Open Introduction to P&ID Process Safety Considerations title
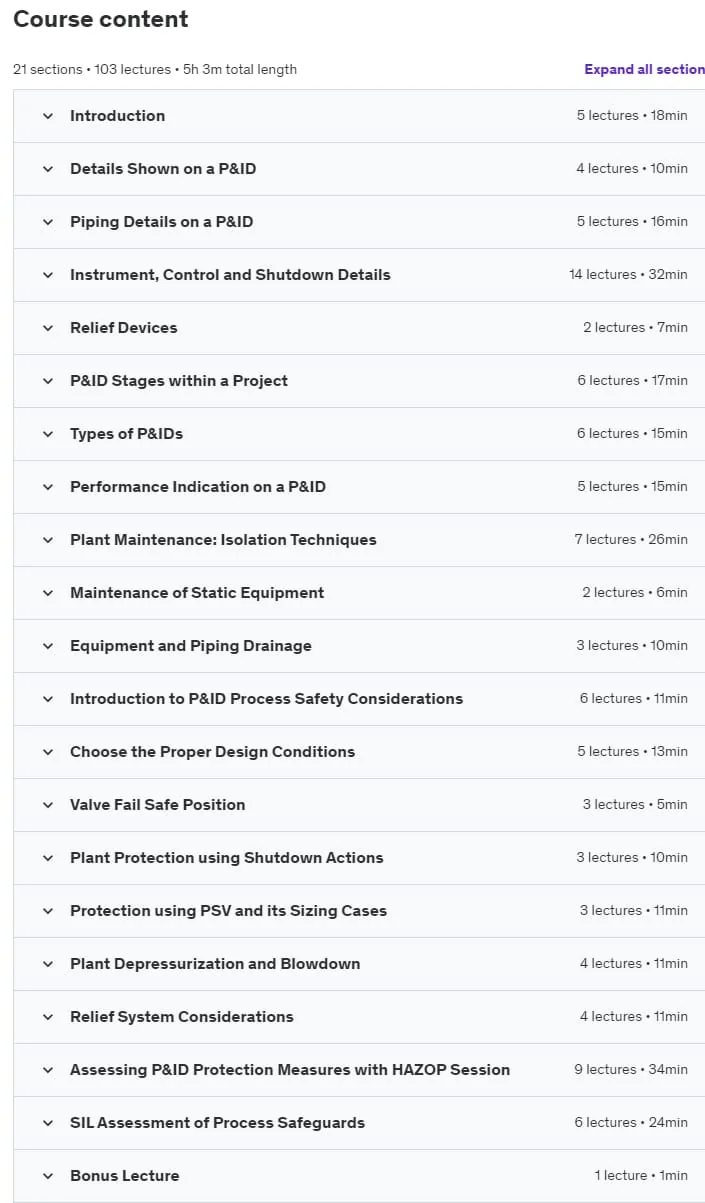Viewport: 705px width, 1203px height. [x=266, y=699]
